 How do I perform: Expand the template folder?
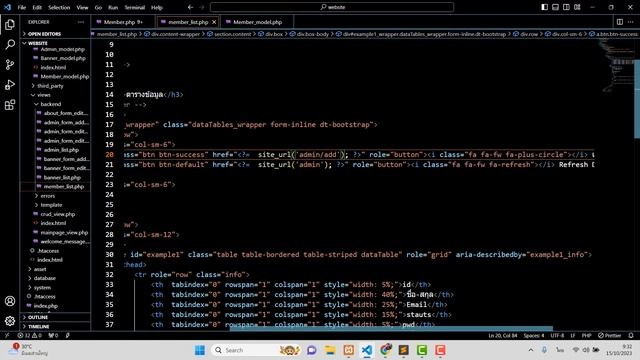pos(51,205)
